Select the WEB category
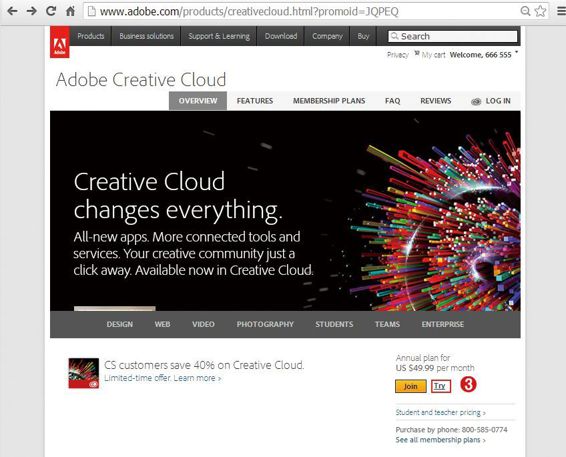 [x=162, y=324]
